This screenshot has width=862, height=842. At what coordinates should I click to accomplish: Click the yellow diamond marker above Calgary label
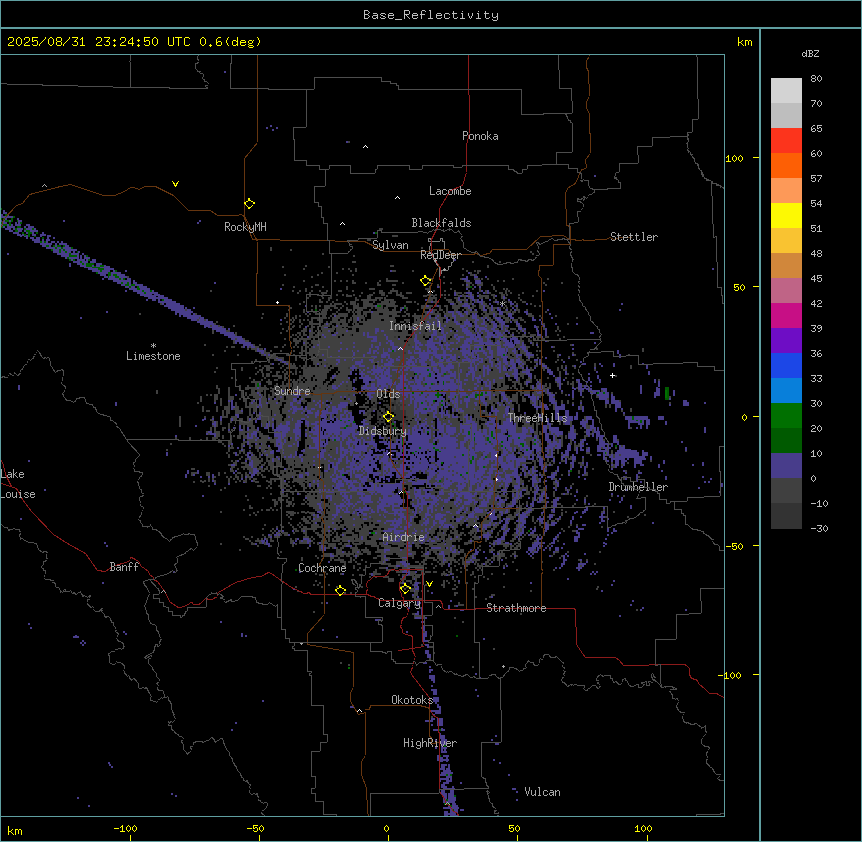[405, 589]
